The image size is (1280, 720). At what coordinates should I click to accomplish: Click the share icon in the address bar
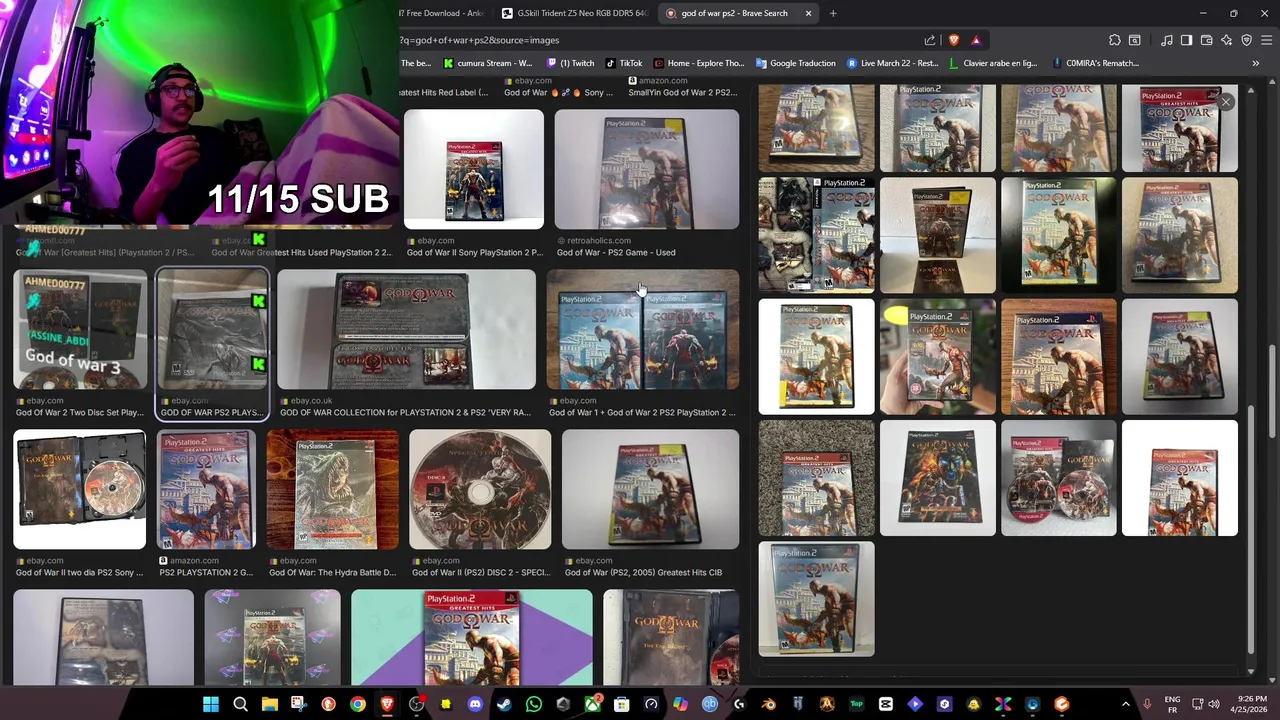pos(930,40)
